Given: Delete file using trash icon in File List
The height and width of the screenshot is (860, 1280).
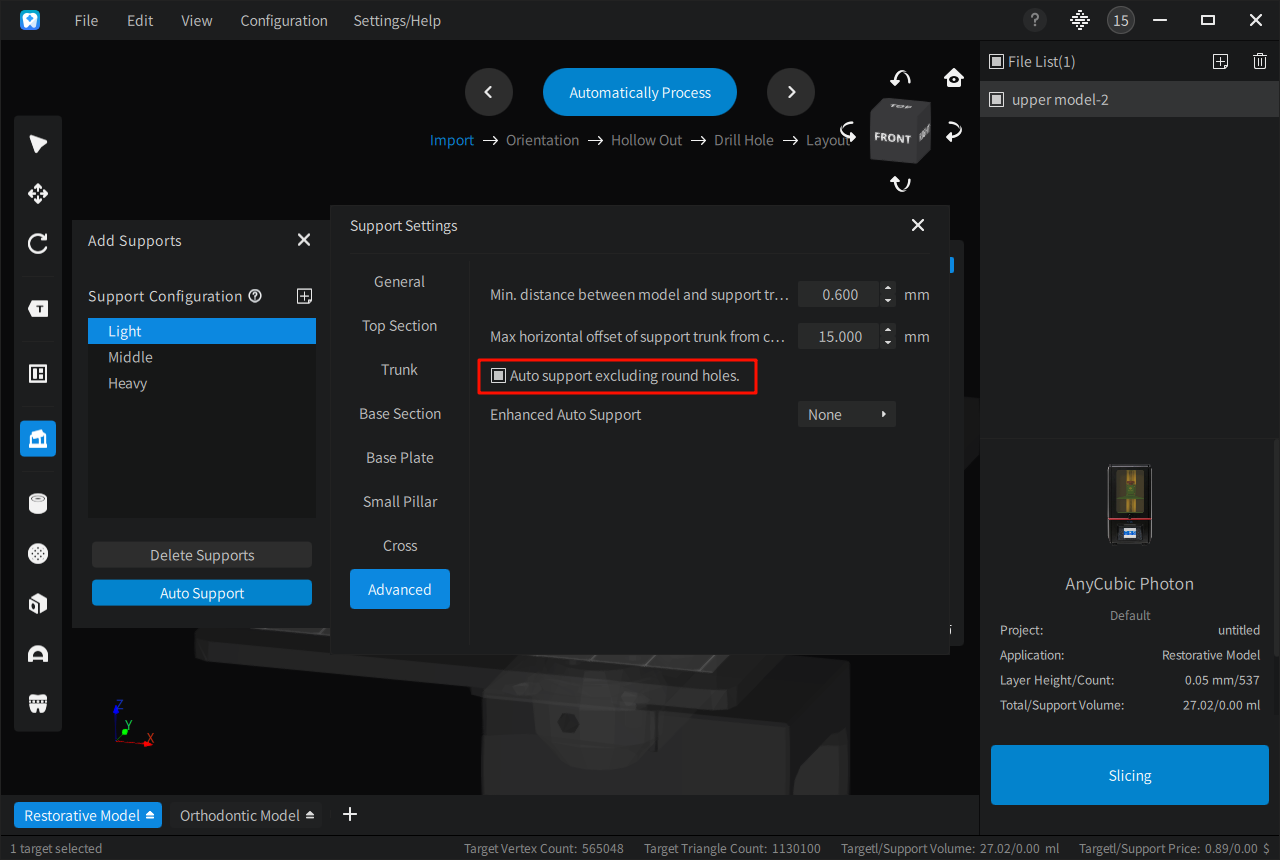Looking at the screenshot, I should (1259, 62).
